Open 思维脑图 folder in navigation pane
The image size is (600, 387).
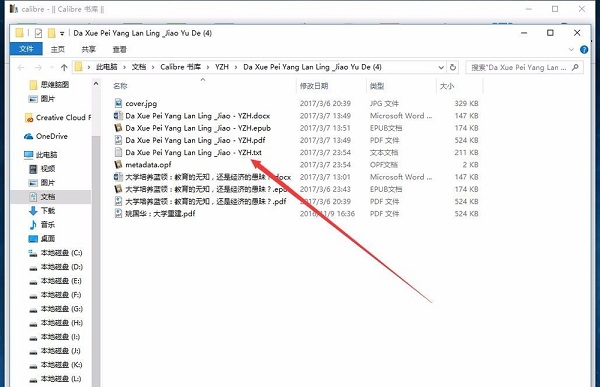tap(49, 85)
